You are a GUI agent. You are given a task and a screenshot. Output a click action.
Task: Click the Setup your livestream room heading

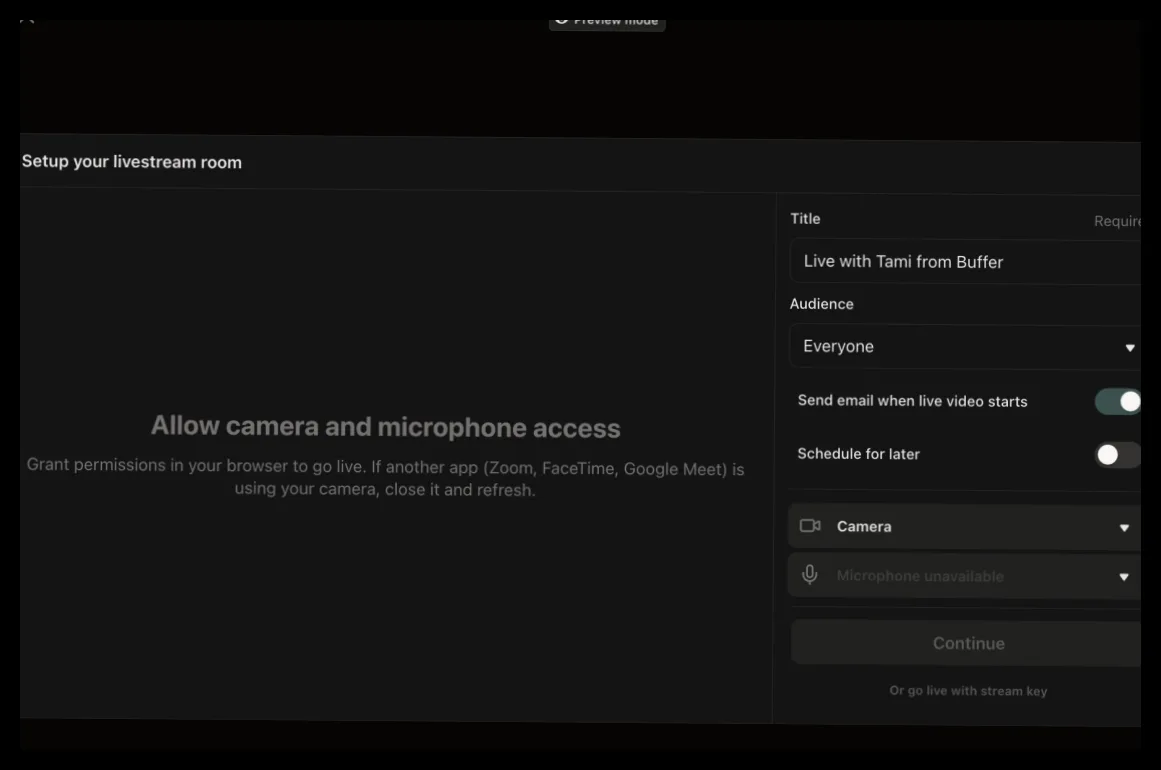click(x=132, y=161)
